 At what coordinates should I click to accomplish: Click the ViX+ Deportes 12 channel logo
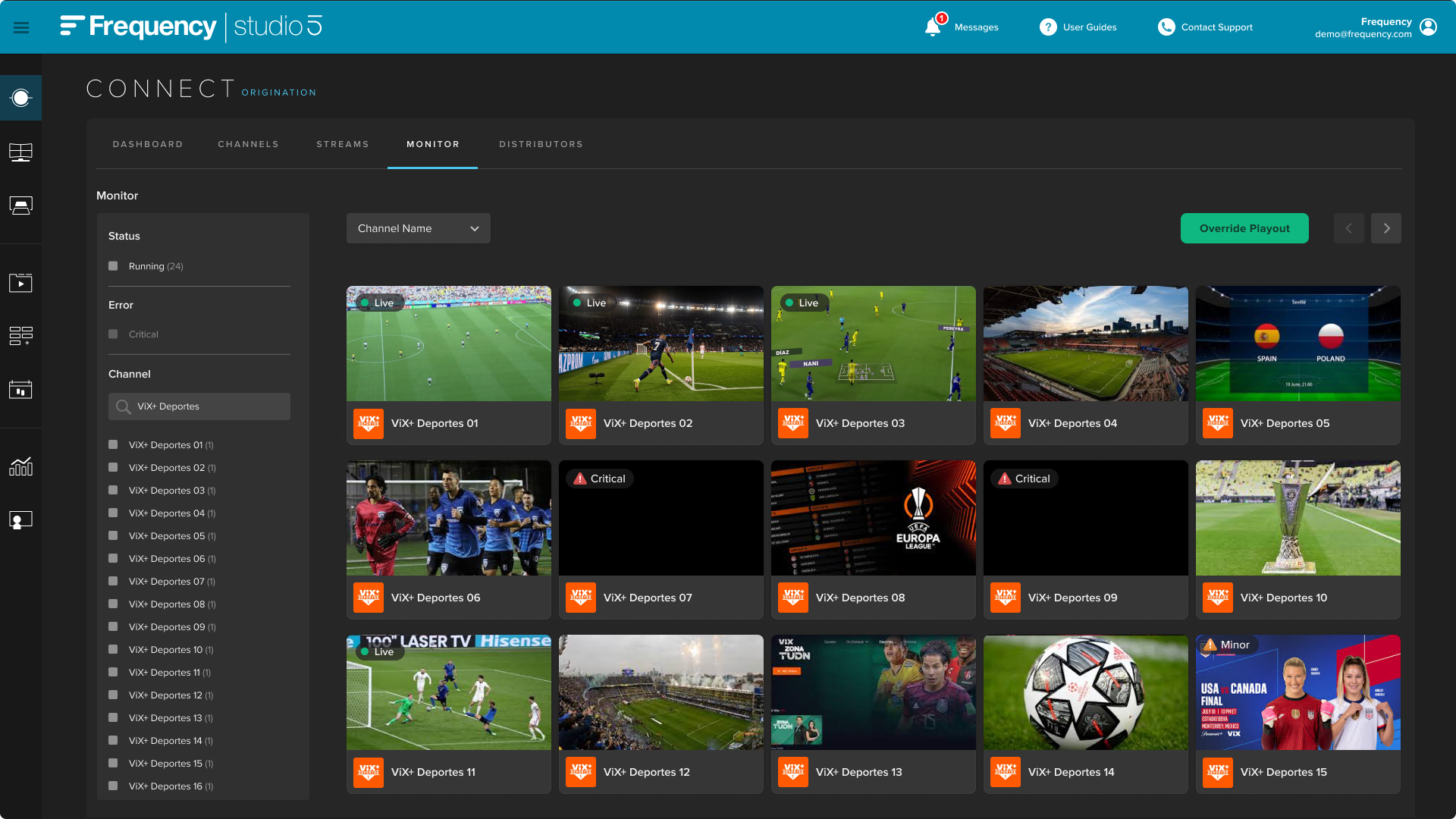pyautogui.click(x=581, y=772)
